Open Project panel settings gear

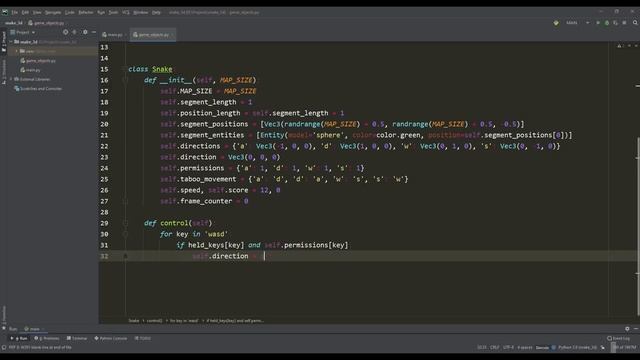click(85, 32)
